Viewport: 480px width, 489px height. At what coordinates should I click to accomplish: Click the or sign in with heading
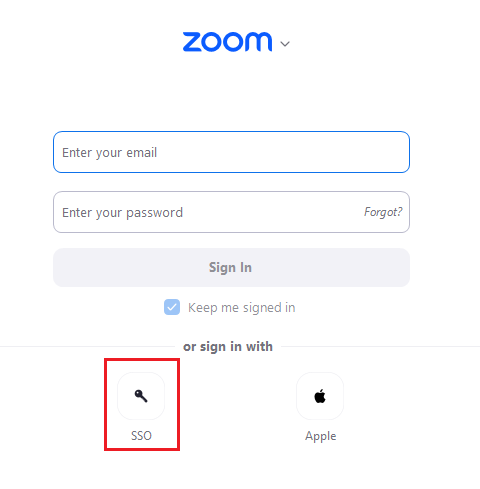(228, 347)
